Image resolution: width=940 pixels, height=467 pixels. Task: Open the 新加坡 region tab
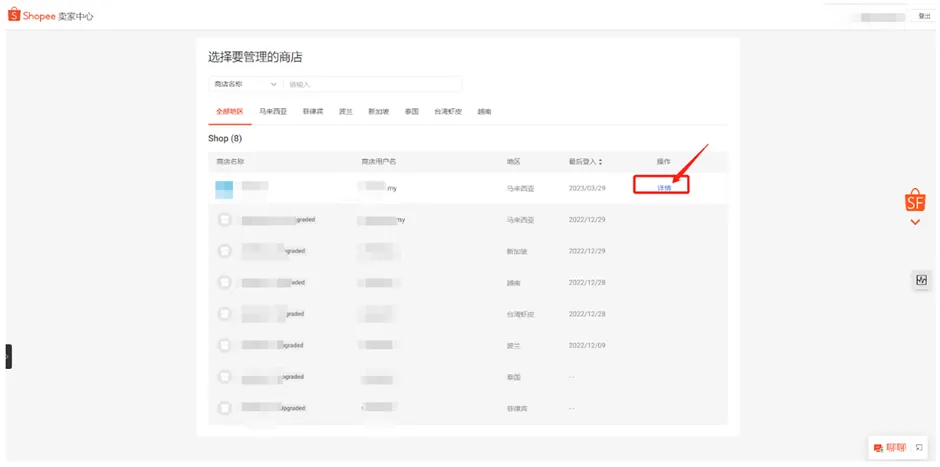379,112
